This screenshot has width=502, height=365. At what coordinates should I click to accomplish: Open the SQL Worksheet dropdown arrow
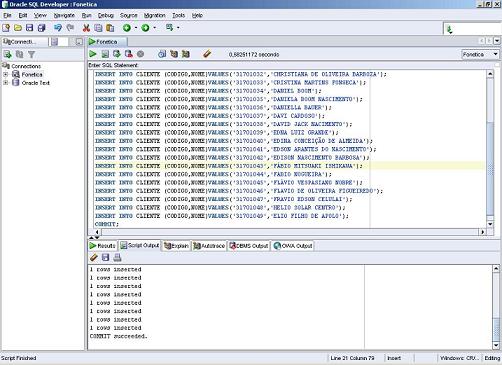(178, 28)
